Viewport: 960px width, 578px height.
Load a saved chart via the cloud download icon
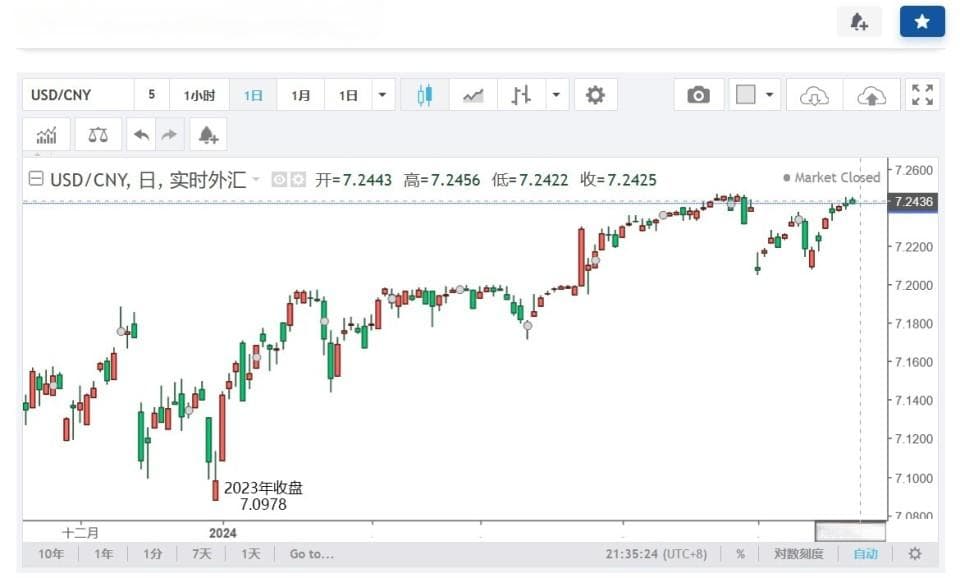point(814,95)
